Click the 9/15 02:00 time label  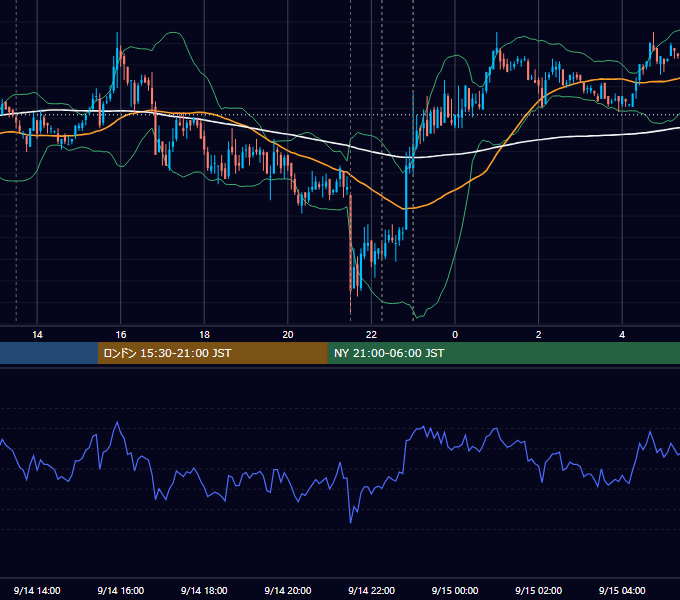538,590
